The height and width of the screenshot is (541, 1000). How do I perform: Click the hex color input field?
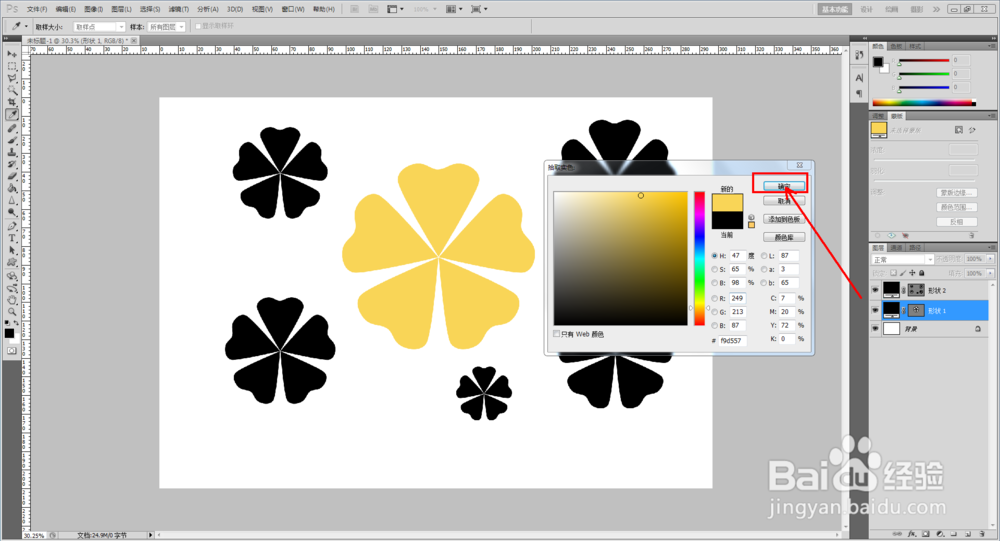point(732,341)
